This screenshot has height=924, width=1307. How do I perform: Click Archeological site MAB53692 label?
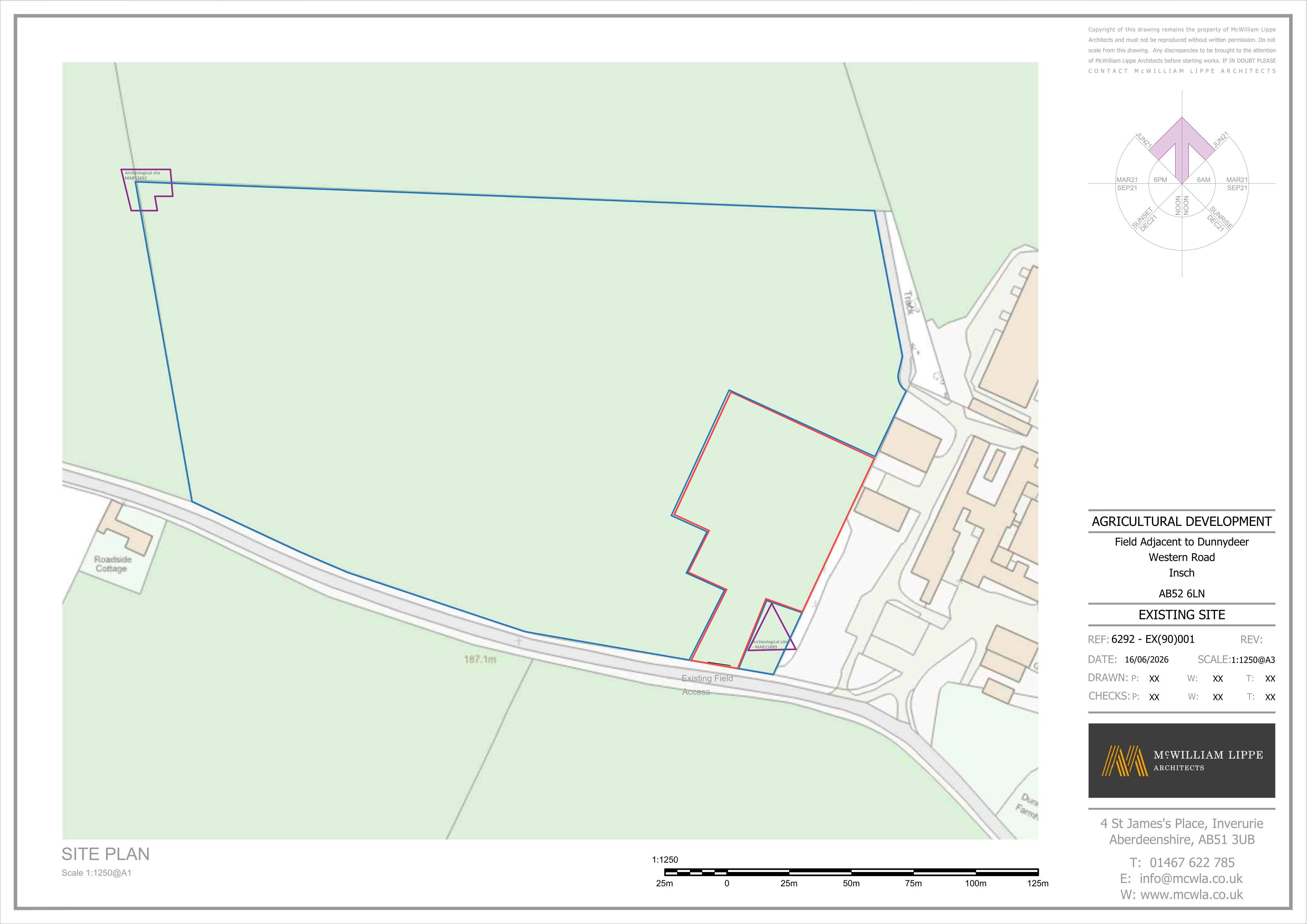click(142, 175)
